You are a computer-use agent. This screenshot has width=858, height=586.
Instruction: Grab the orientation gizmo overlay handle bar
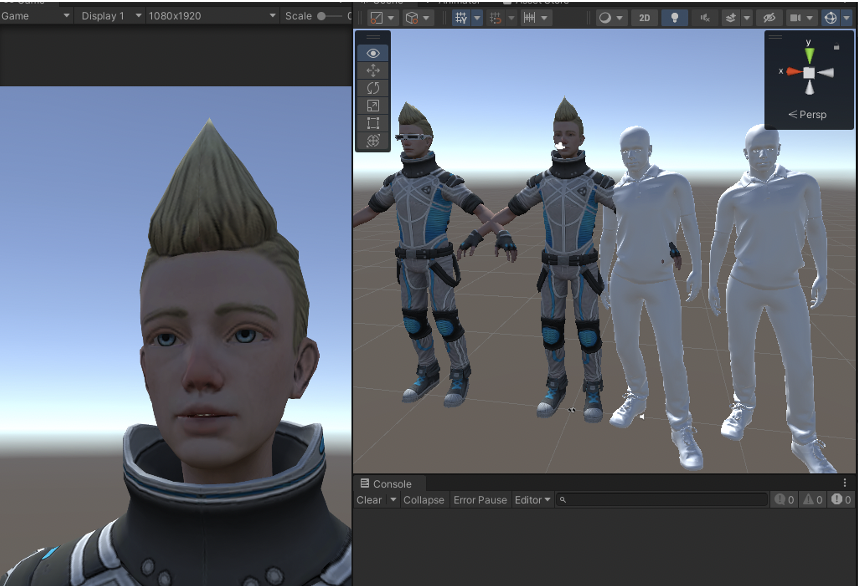coord(775,37)
